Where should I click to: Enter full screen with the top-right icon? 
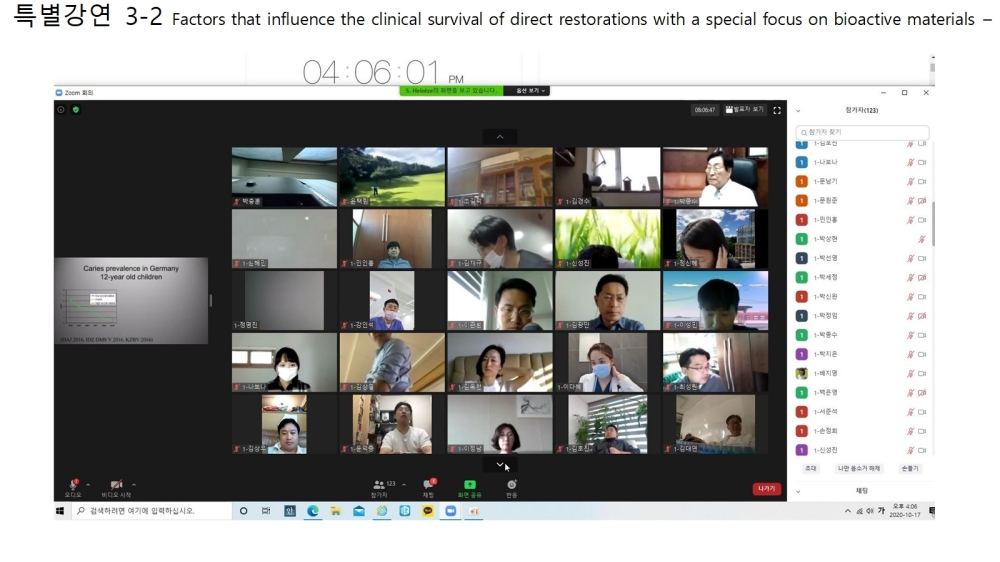777,110
